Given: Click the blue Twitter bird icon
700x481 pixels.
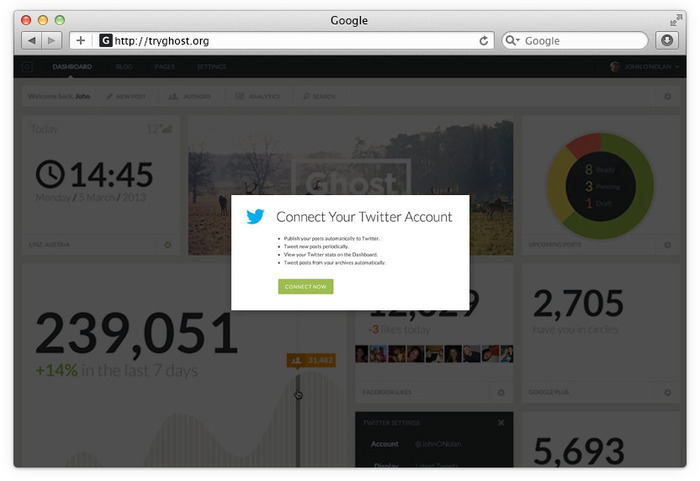Looking at the screenshot, I should [x=255, y=217].
